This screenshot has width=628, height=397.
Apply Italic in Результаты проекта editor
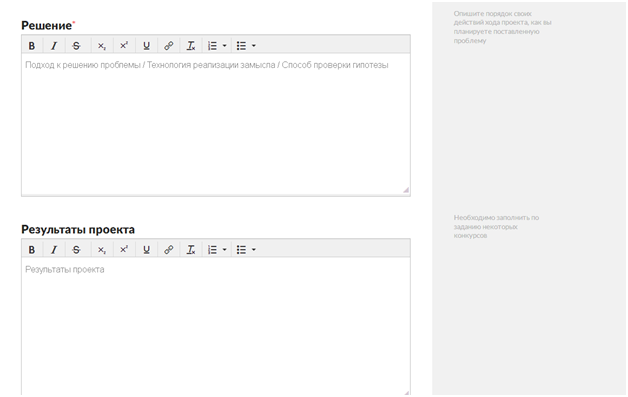[54, 250]
